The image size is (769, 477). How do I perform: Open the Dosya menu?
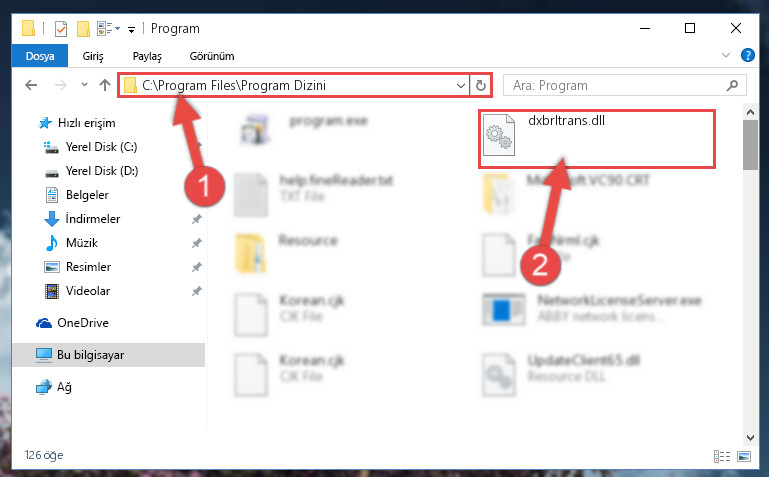[40, 56]
